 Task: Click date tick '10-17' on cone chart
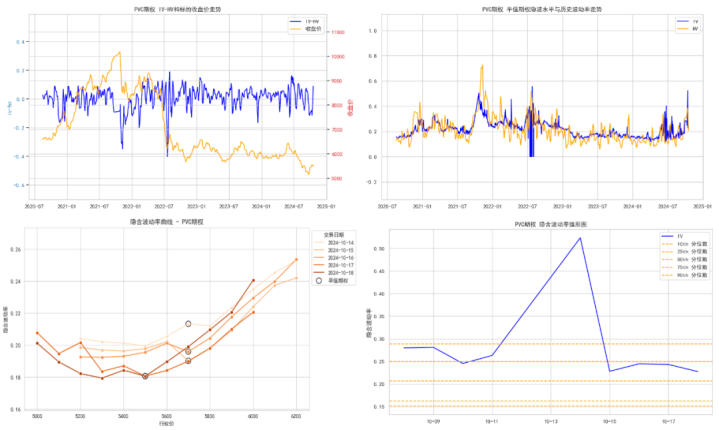[668, 421]
